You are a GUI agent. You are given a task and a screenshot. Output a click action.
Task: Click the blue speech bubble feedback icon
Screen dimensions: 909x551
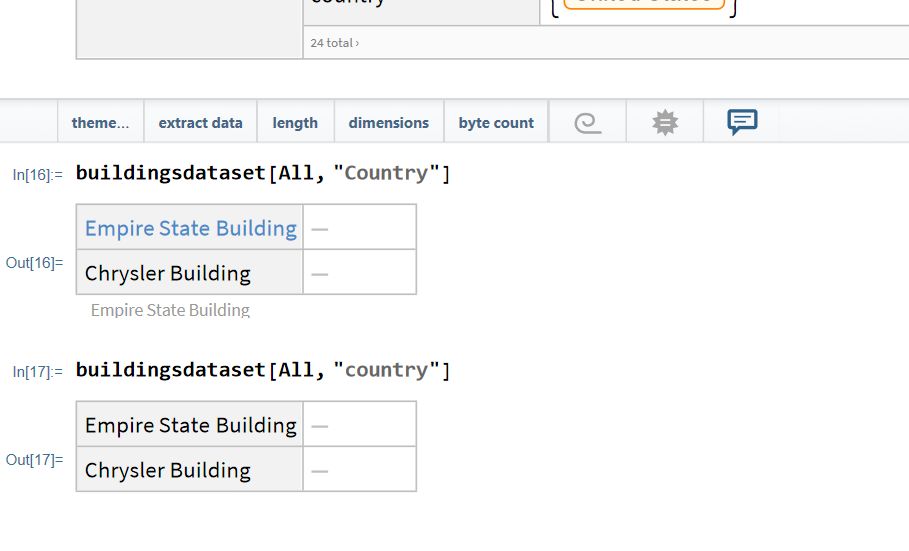coord(742,122)
